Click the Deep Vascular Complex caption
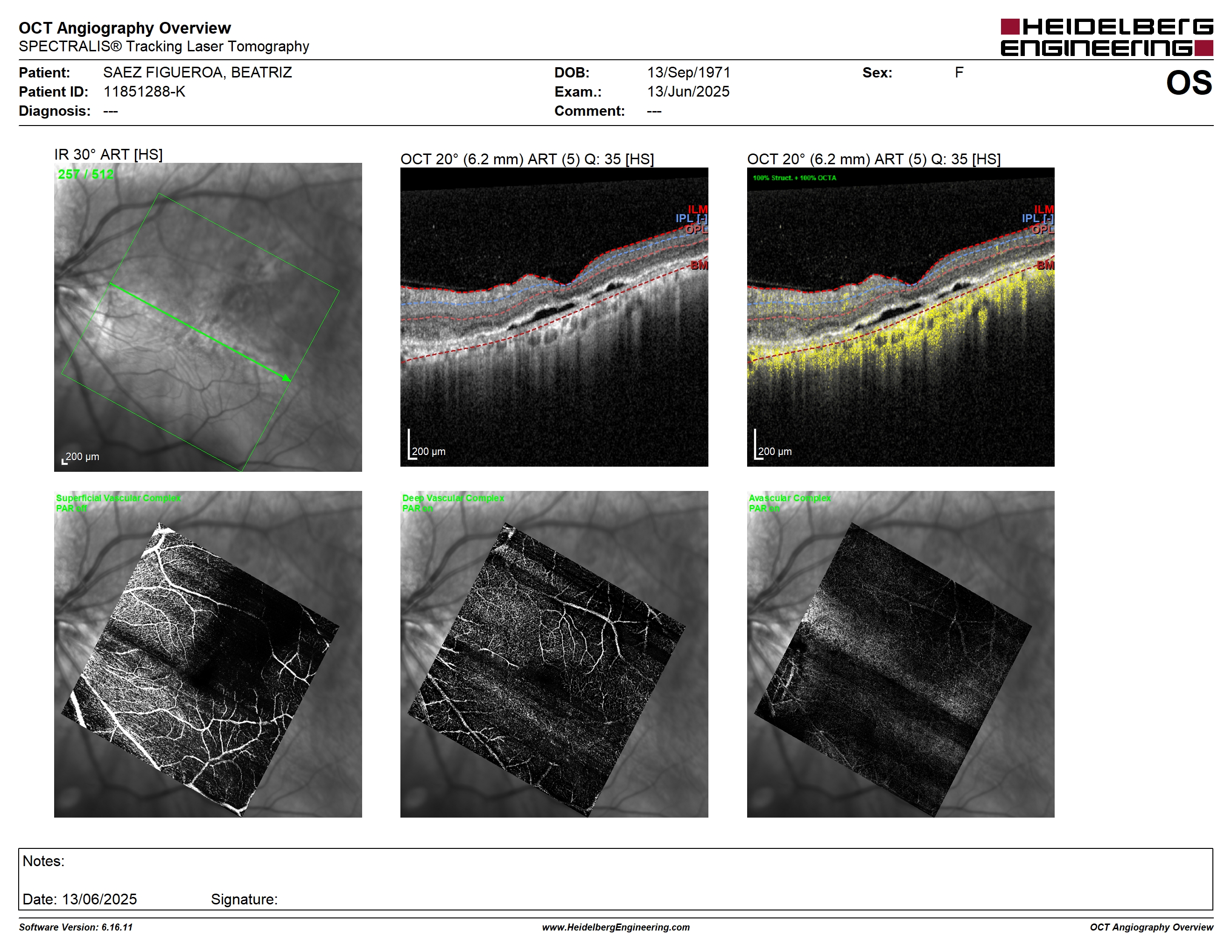The image size is (1232, 952). pyautogui.click(x=453, y=498)
